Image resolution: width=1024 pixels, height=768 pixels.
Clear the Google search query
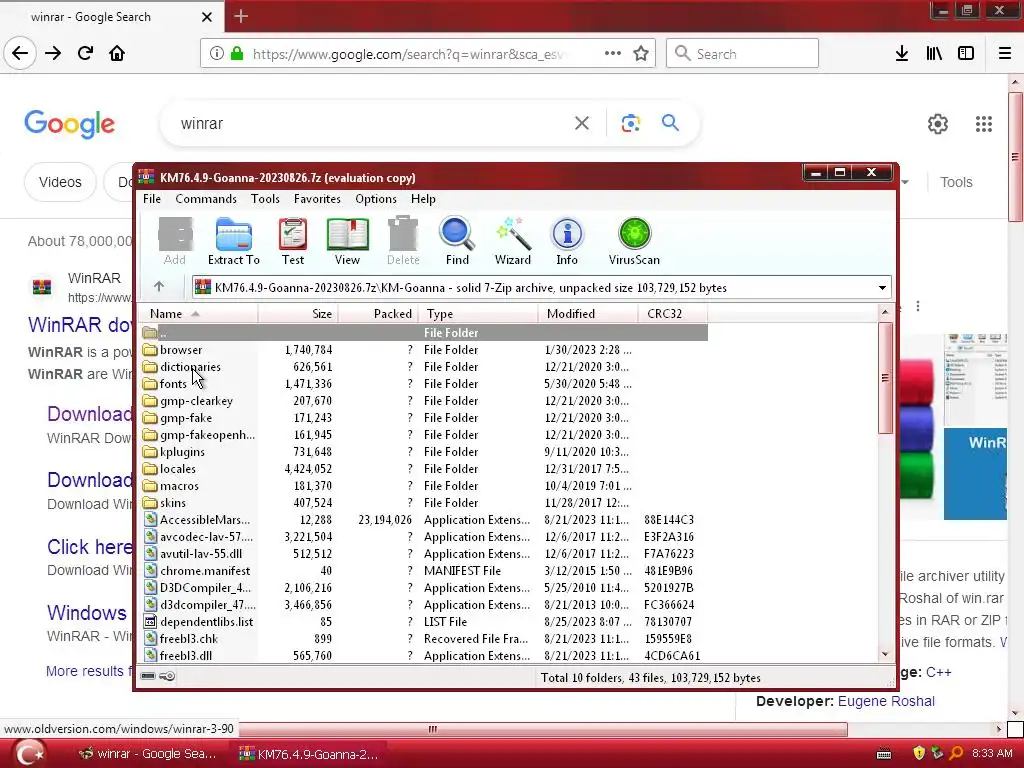coord(582,123)
